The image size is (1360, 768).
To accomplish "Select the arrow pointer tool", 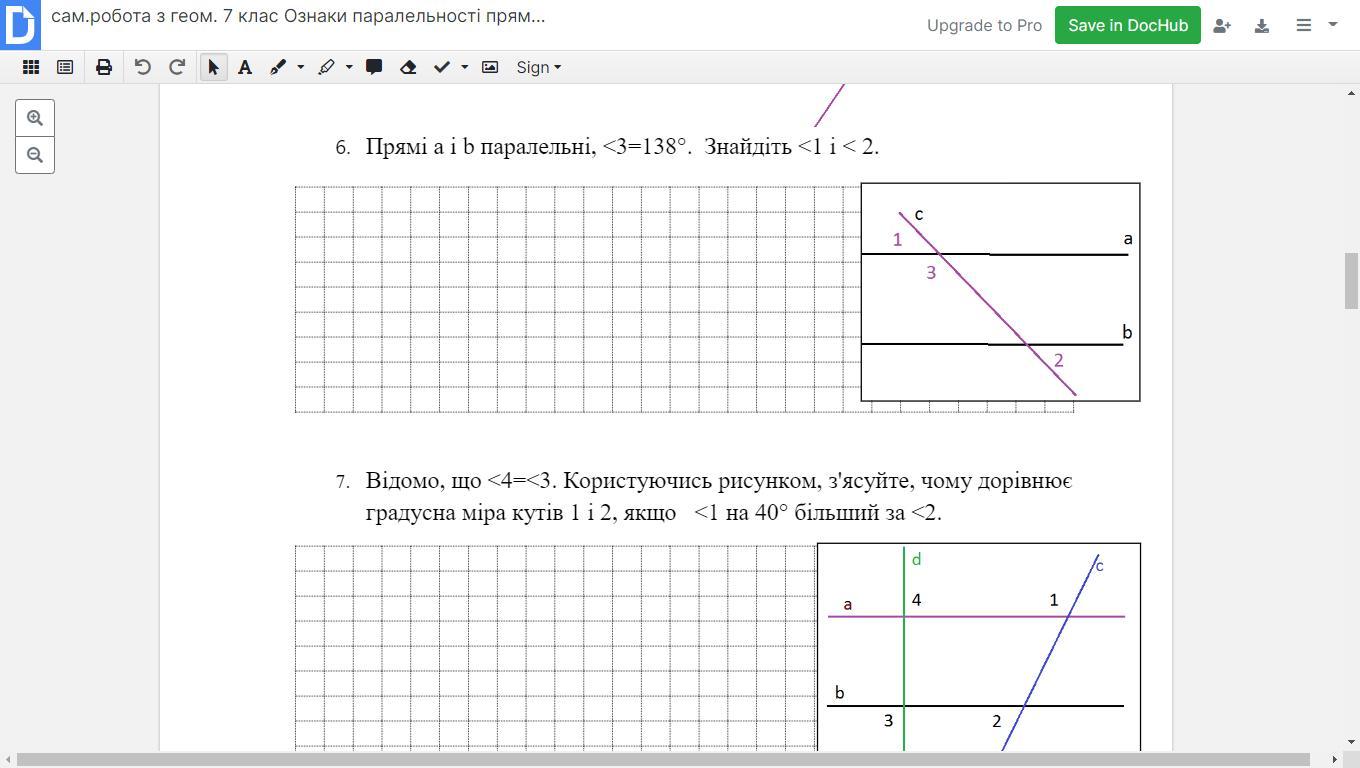I will click(x=213, y=67).
